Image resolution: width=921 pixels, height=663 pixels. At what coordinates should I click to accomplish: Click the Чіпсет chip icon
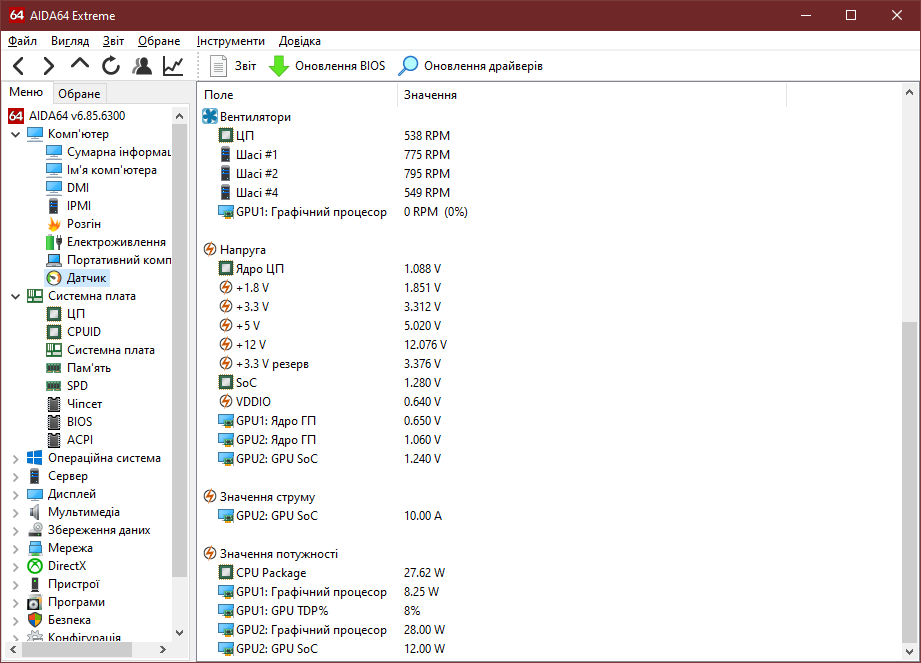(x=54, y=404)
